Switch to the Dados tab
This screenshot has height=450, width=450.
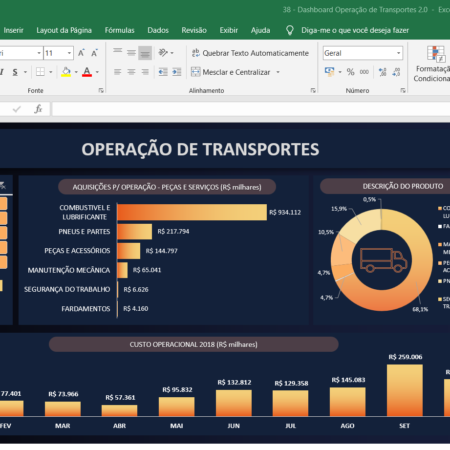[158, 30]
